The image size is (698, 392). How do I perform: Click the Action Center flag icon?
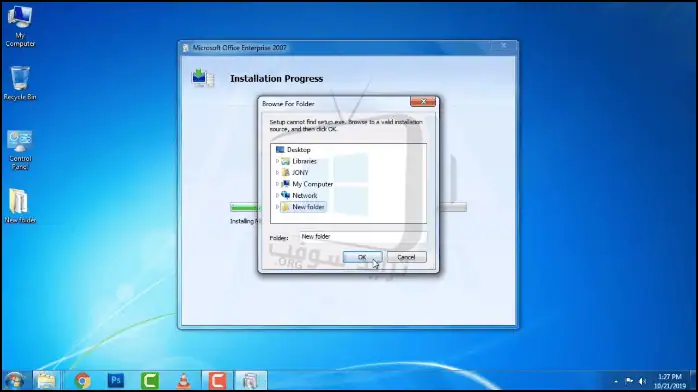(629, 381)
